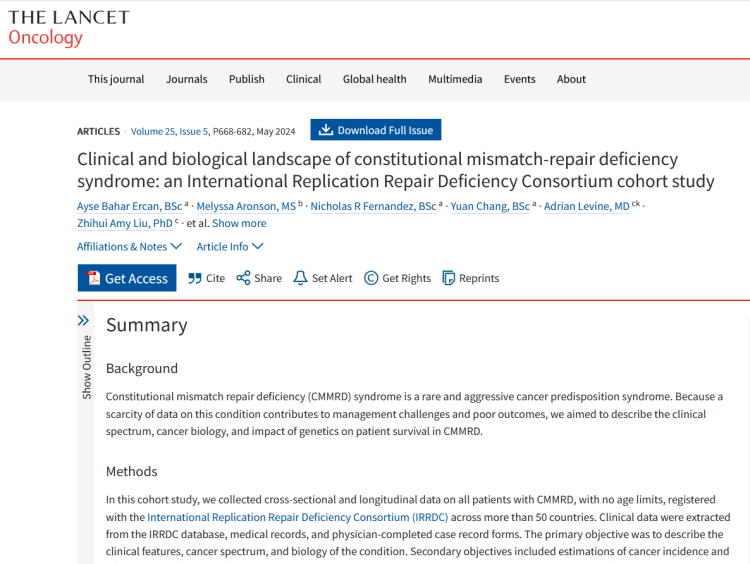Screen dimensions: 750x564
Task: Open The Lancet Oncology logo home
Action: pos(68,28)
